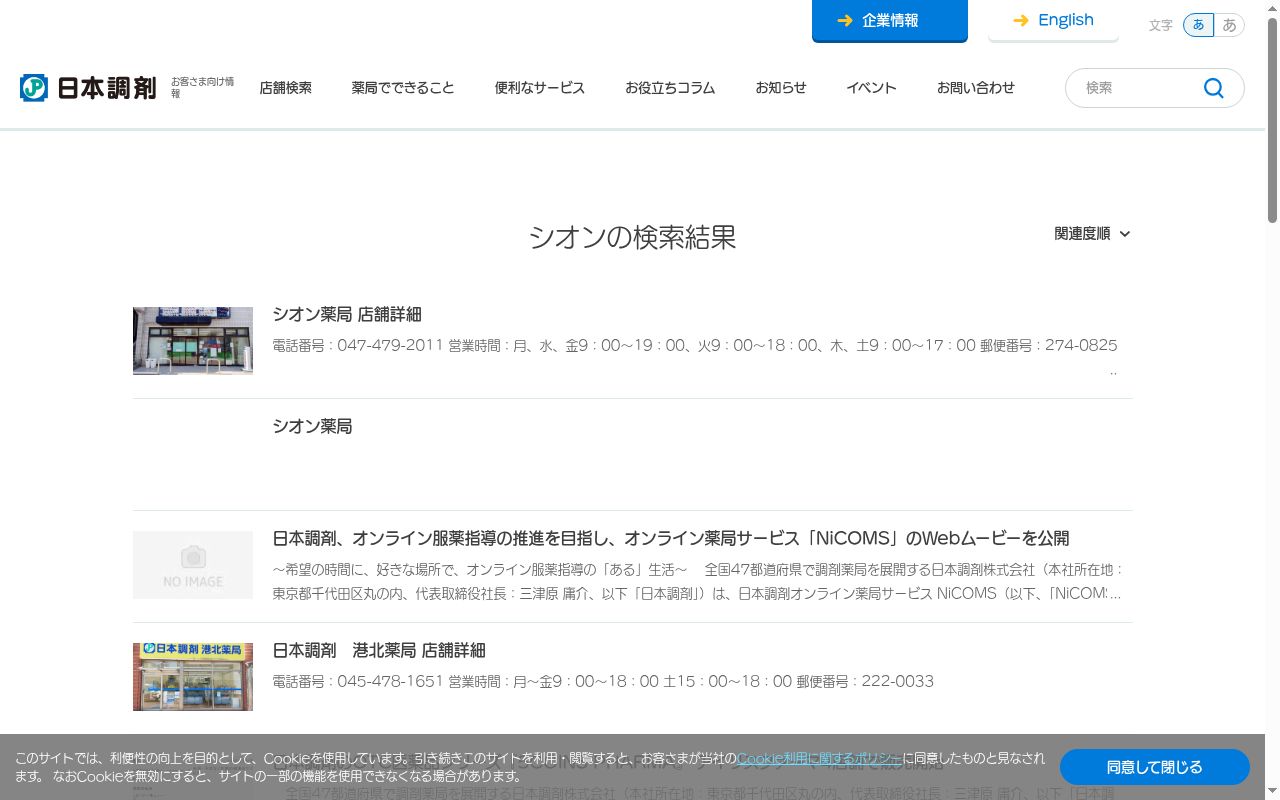The height and width of the screenshot is (800, 1280).
Task: Click the magnifier search icon
Action: pos(1214,88)
